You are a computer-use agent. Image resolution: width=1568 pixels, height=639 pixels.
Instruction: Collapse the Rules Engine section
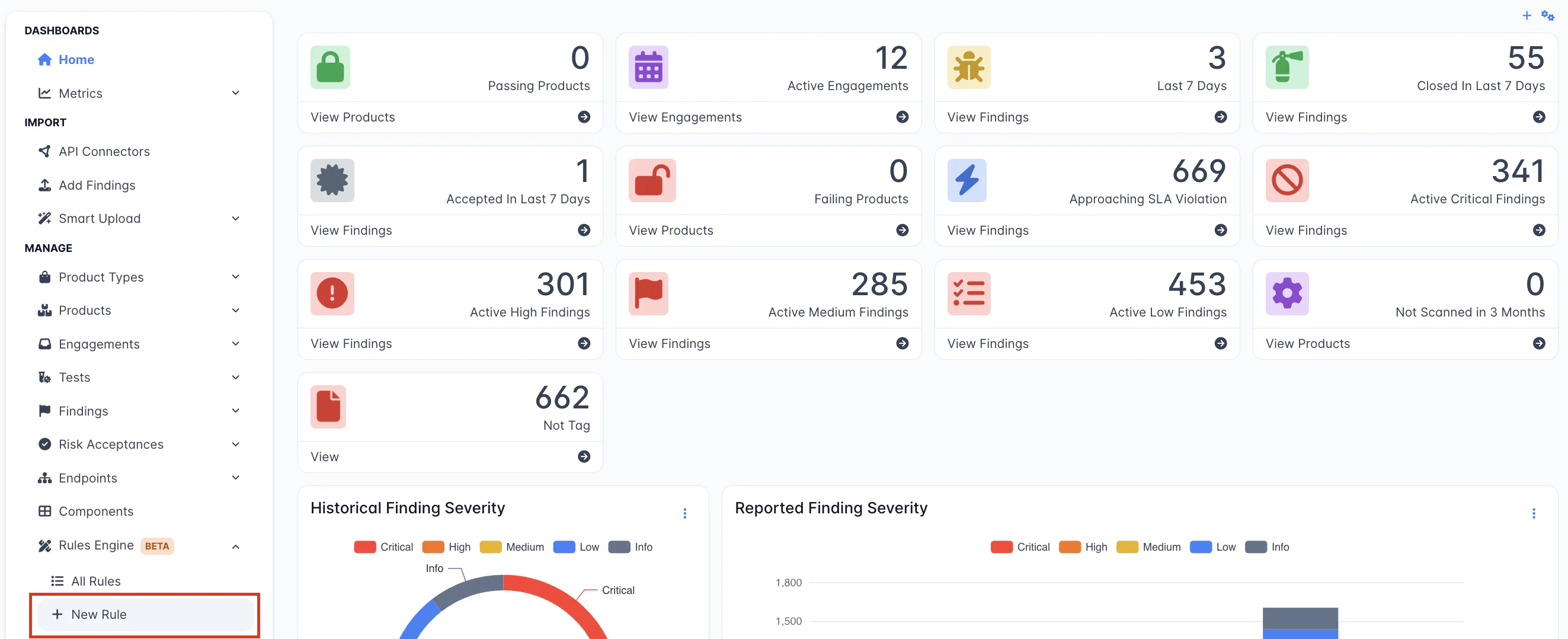(236, 546)
